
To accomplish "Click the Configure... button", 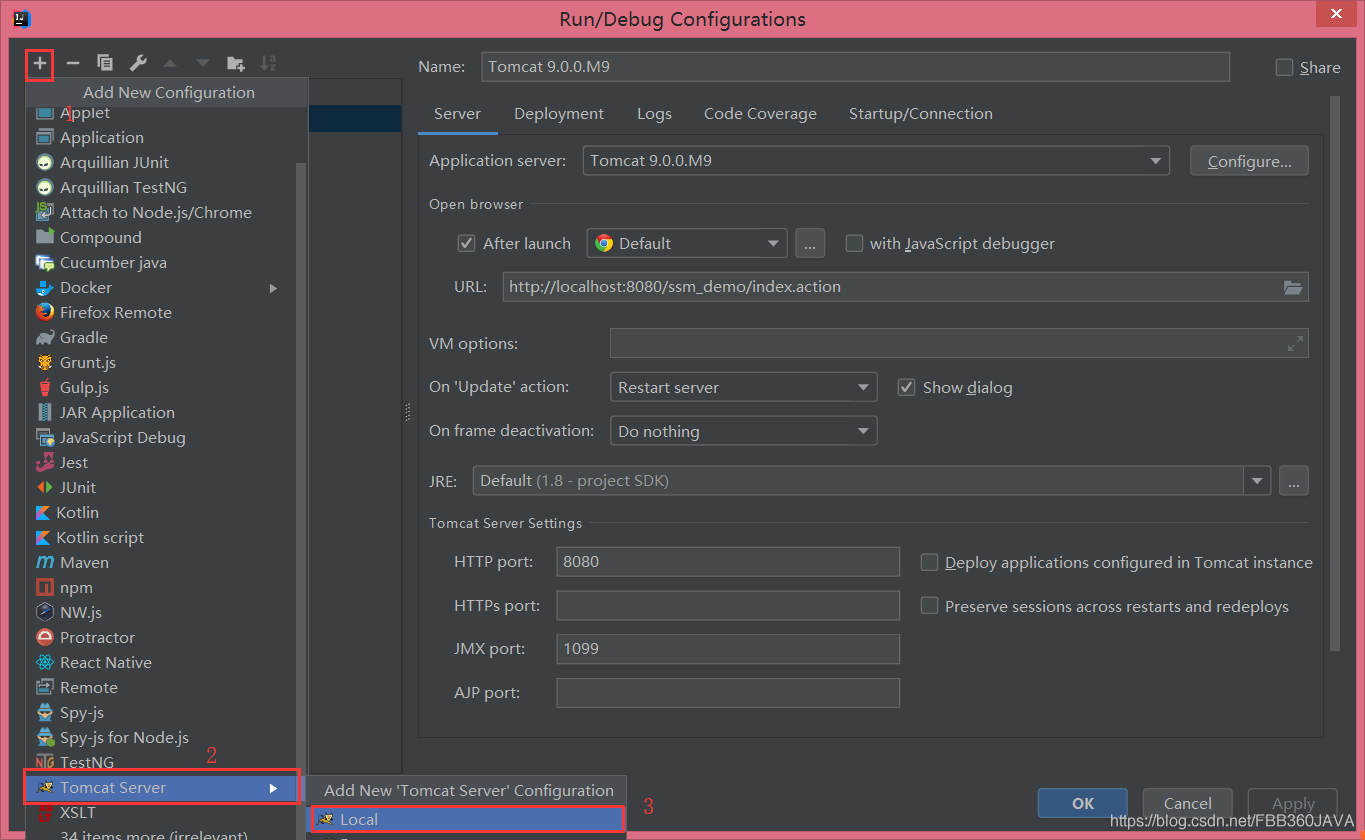I will coord(1249,161).
